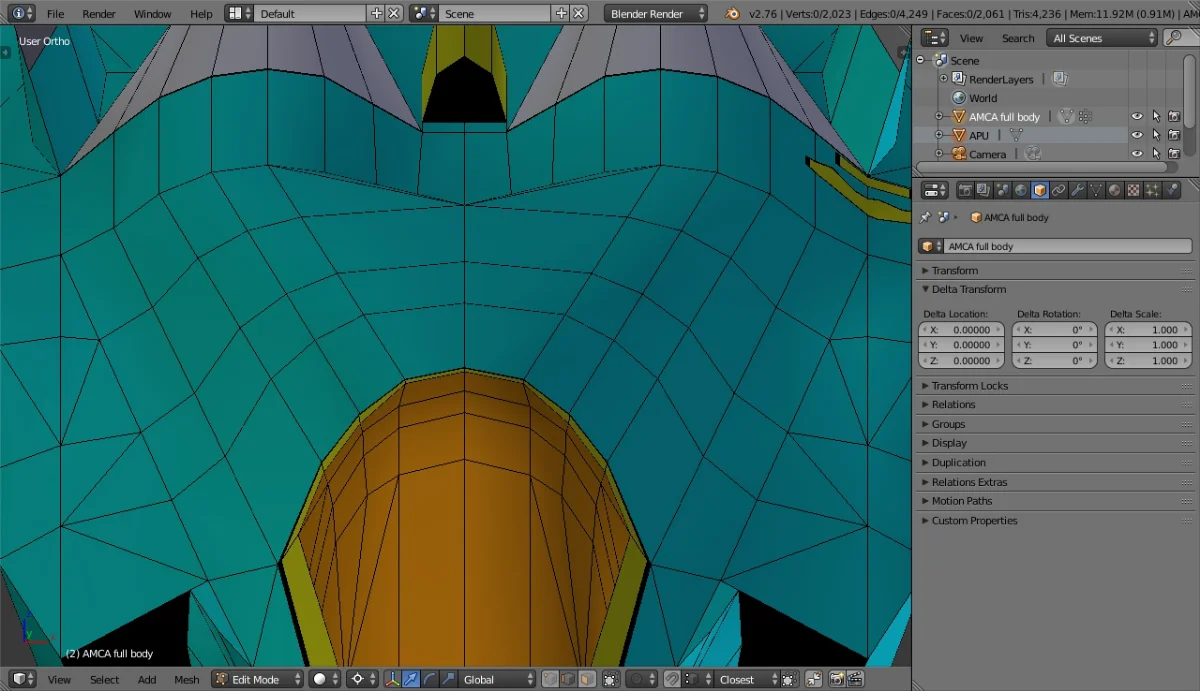Open the Render menu
The image size is (1200, 691).
[x=99, y=14]
